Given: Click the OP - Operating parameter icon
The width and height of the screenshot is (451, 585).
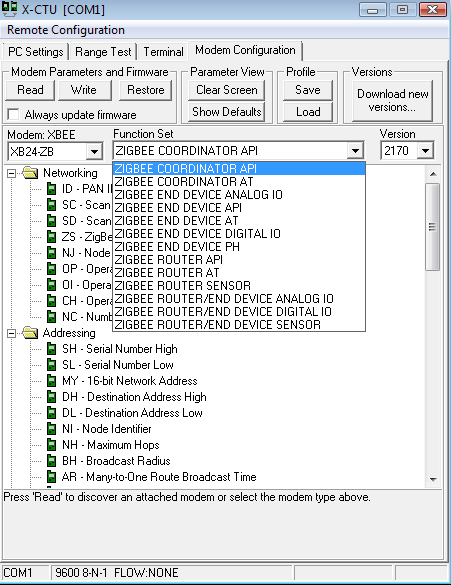Looking at the screenshot, I should 51,269.
